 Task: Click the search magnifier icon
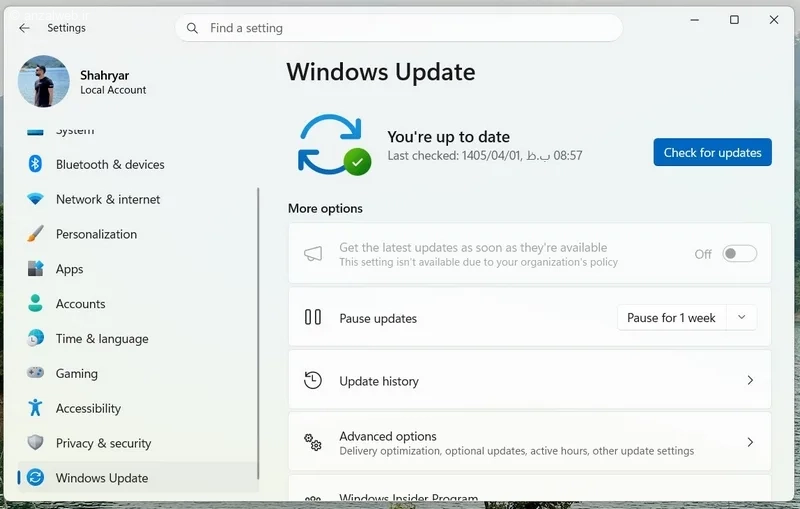[x=192, y=28]
